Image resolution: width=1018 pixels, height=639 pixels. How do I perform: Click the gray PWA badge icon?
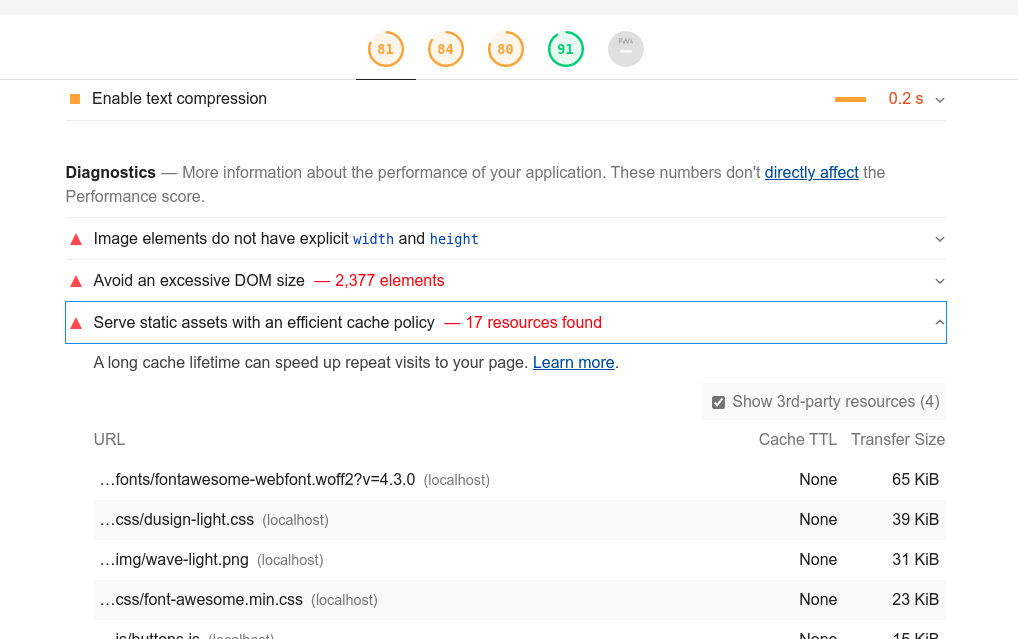[625, 49]
